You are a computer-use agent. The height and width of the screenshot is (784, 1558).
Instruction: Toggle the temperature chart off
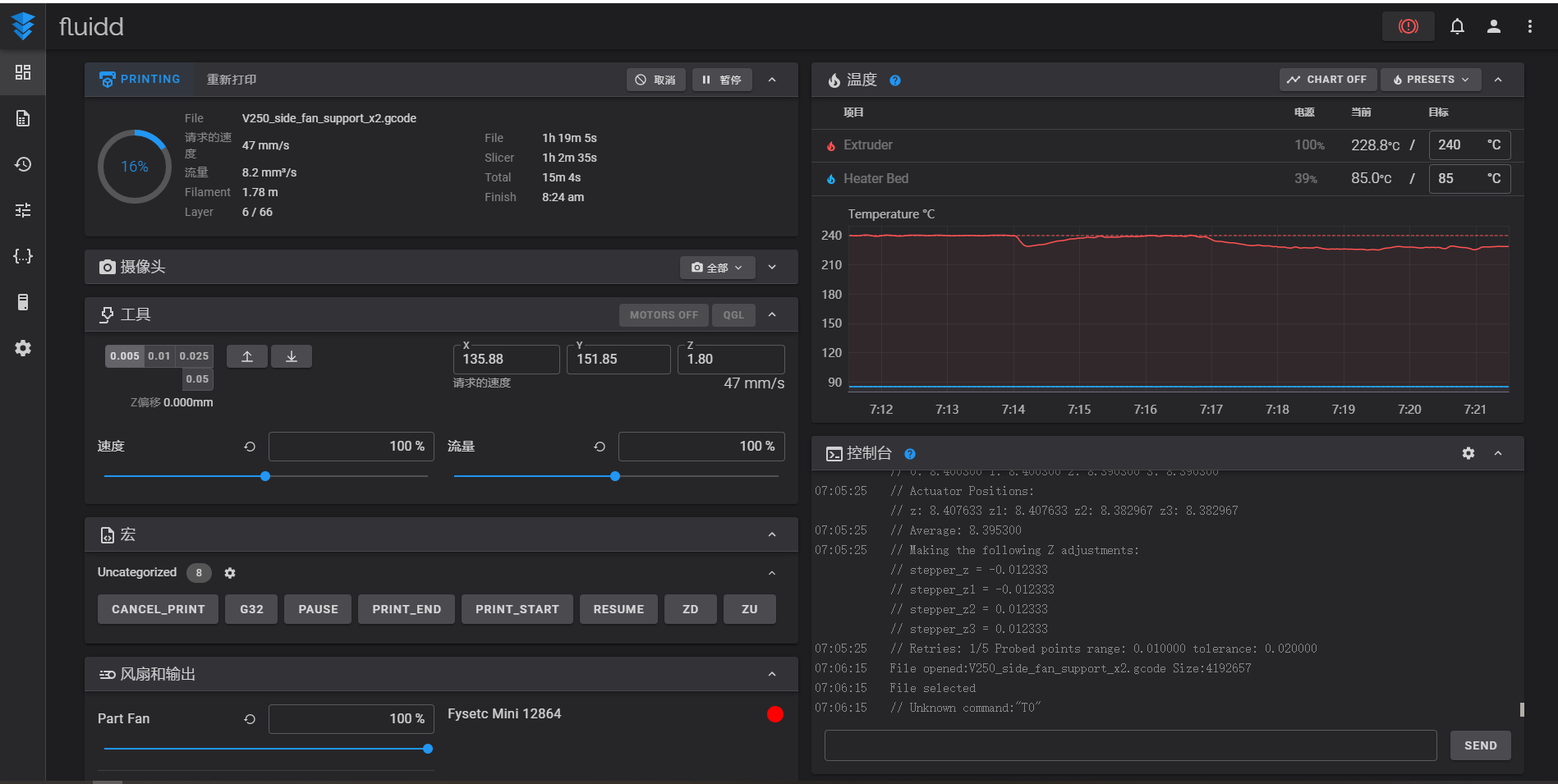(x=1328, y=80)
